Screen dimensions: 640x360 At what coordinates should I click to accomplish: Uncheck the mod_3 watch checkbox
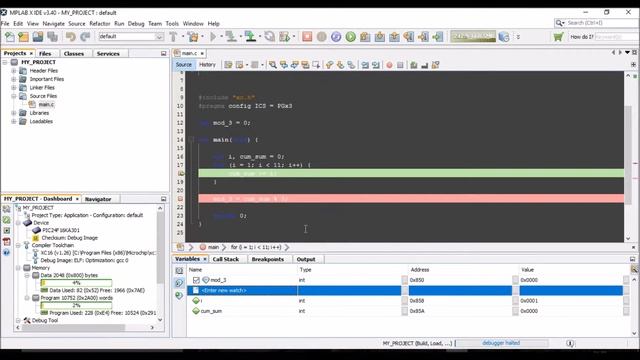[x=196, y=280]
